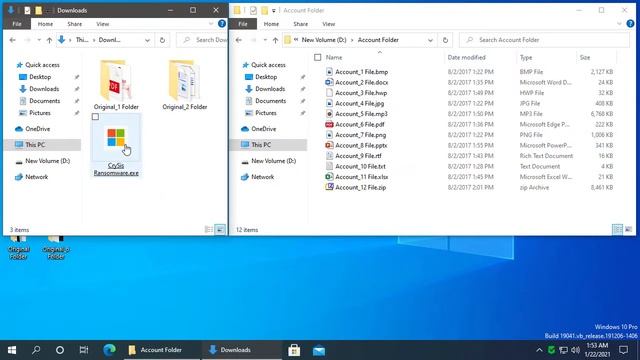
Task: Open Original_2 Folder in Downloads window
Action: (184, 85)
